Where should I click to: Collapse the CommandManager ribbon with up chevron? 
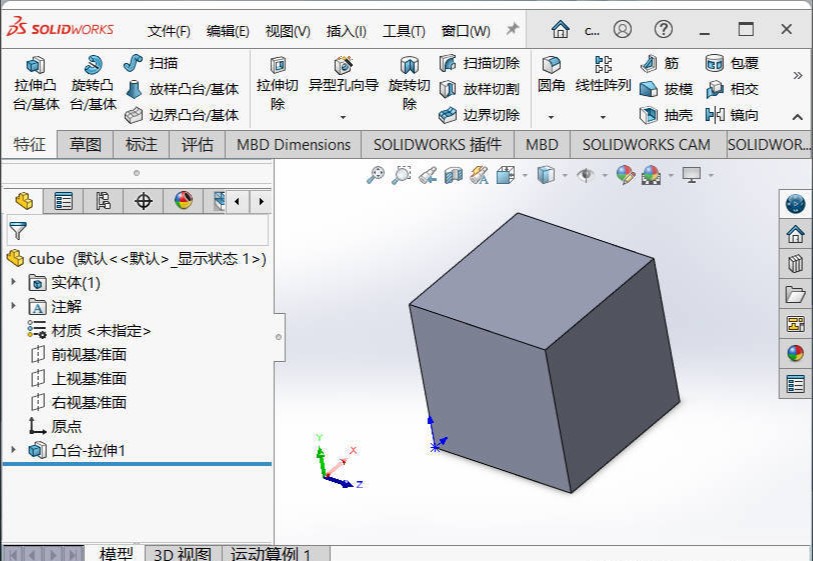coord(797,116)
